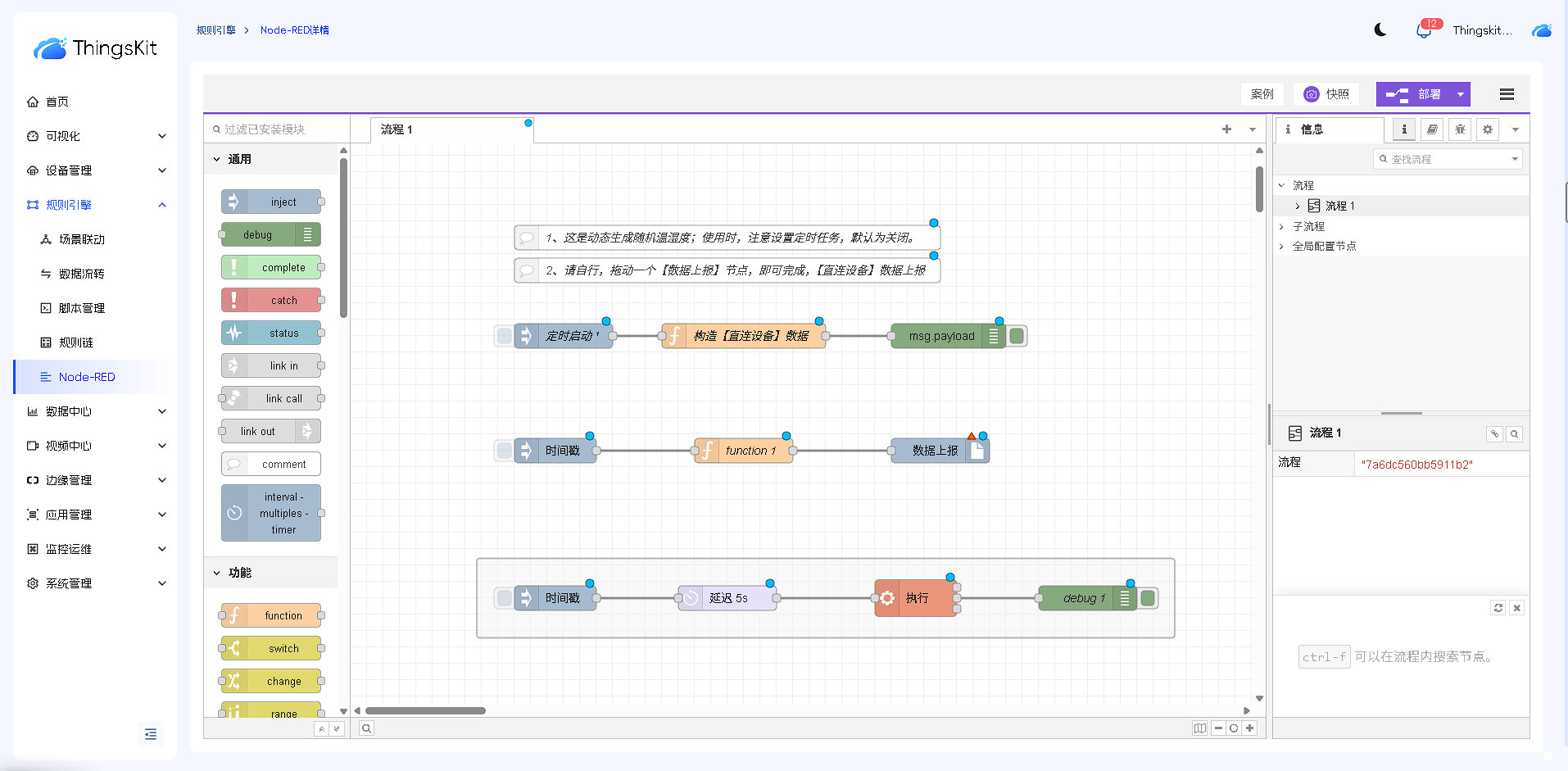The width and height of the screenshot is (1568, 771).
Task: Open the debug messages sidebar tab
Action: coord(1460,129)
